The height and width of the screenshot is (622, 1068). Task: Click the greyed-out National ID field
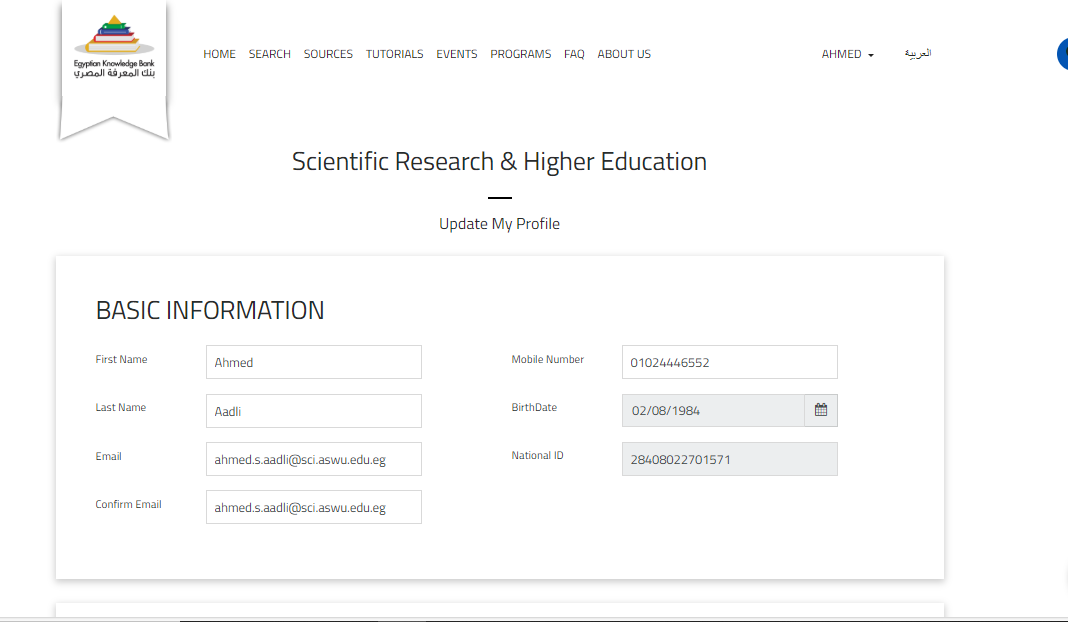pos(729,459)
